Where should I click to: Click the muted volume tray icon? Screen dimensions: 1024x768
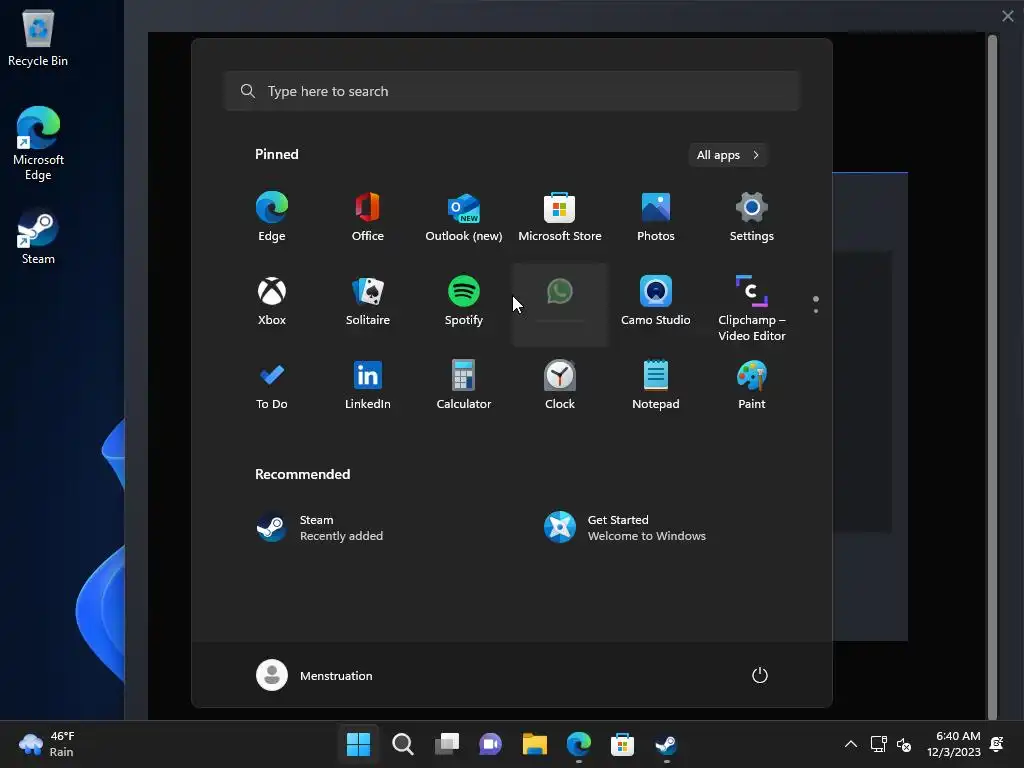coord(904,744)
